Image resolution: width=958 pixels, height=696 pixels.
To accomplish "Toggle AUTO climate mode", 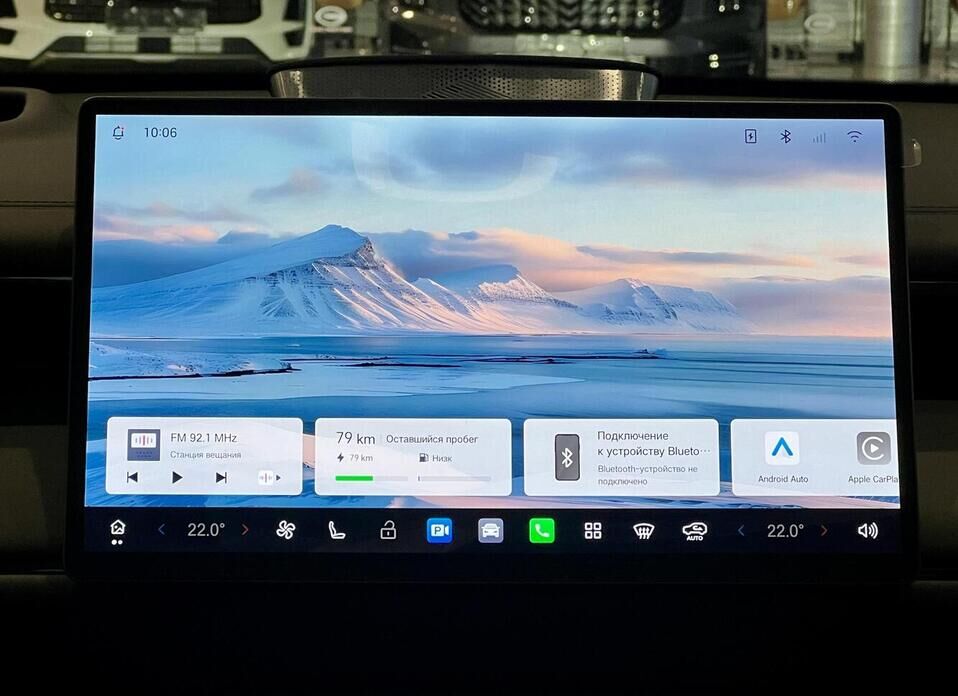I will [x=694, y=530].
